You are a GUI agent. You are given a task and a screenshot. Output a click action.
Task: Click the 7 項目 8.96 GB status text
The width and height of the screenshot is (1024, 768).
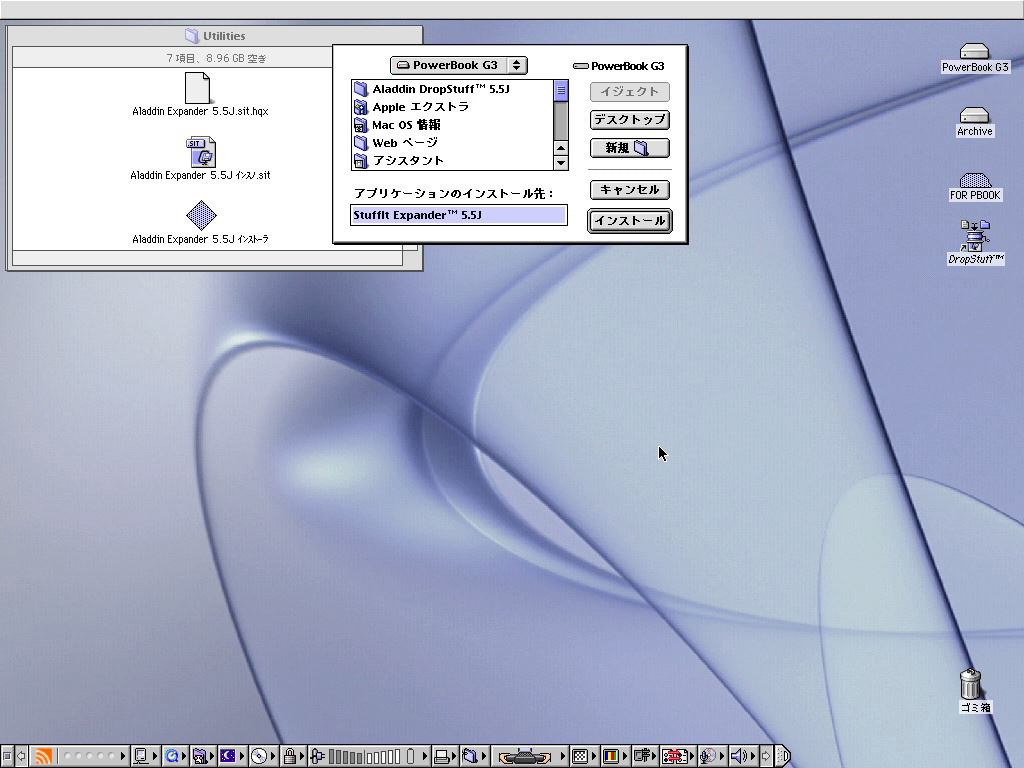point(216,58)
